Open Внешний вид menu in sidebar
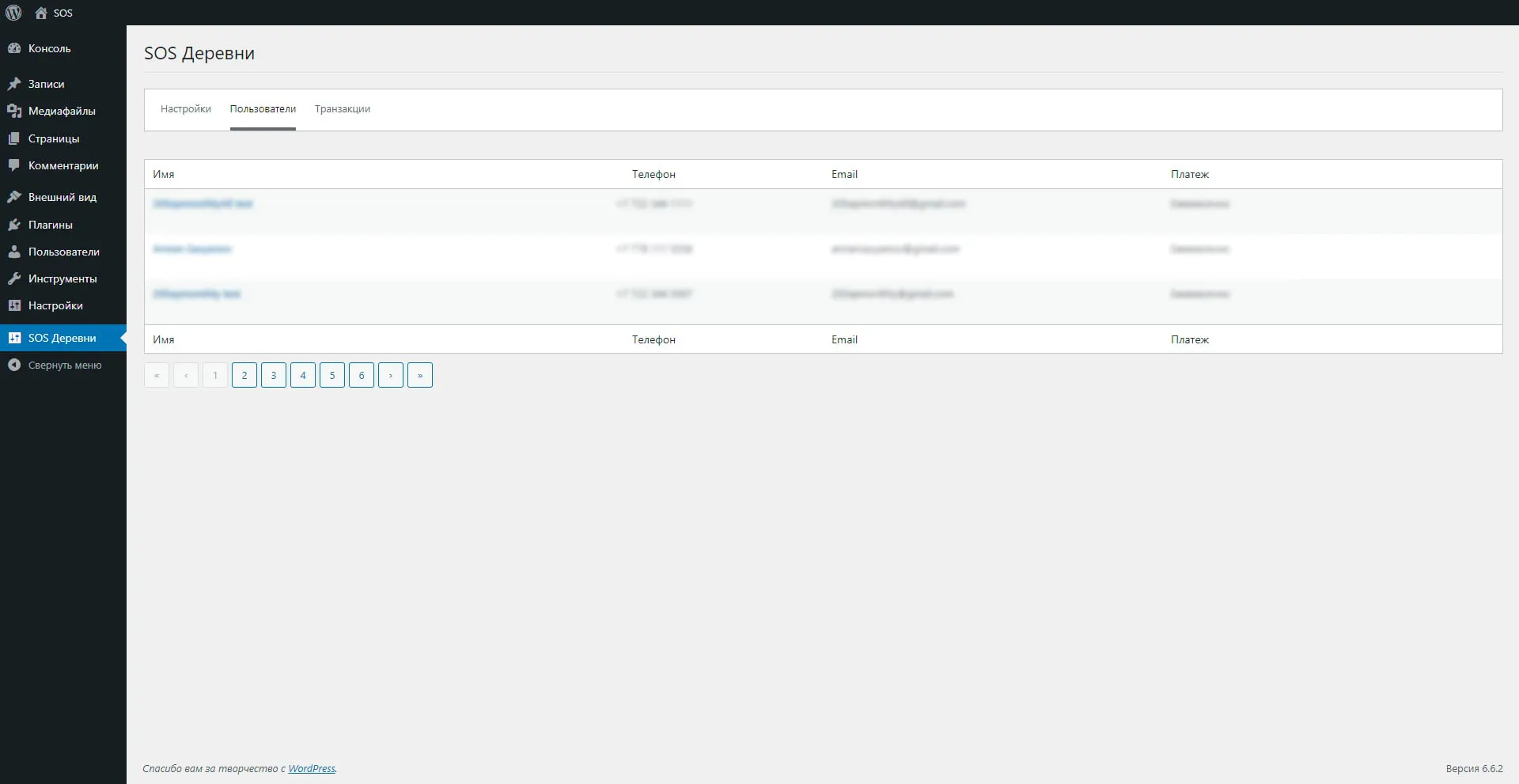The width and height of the screenshot is (1519, 784). [62, 197]
